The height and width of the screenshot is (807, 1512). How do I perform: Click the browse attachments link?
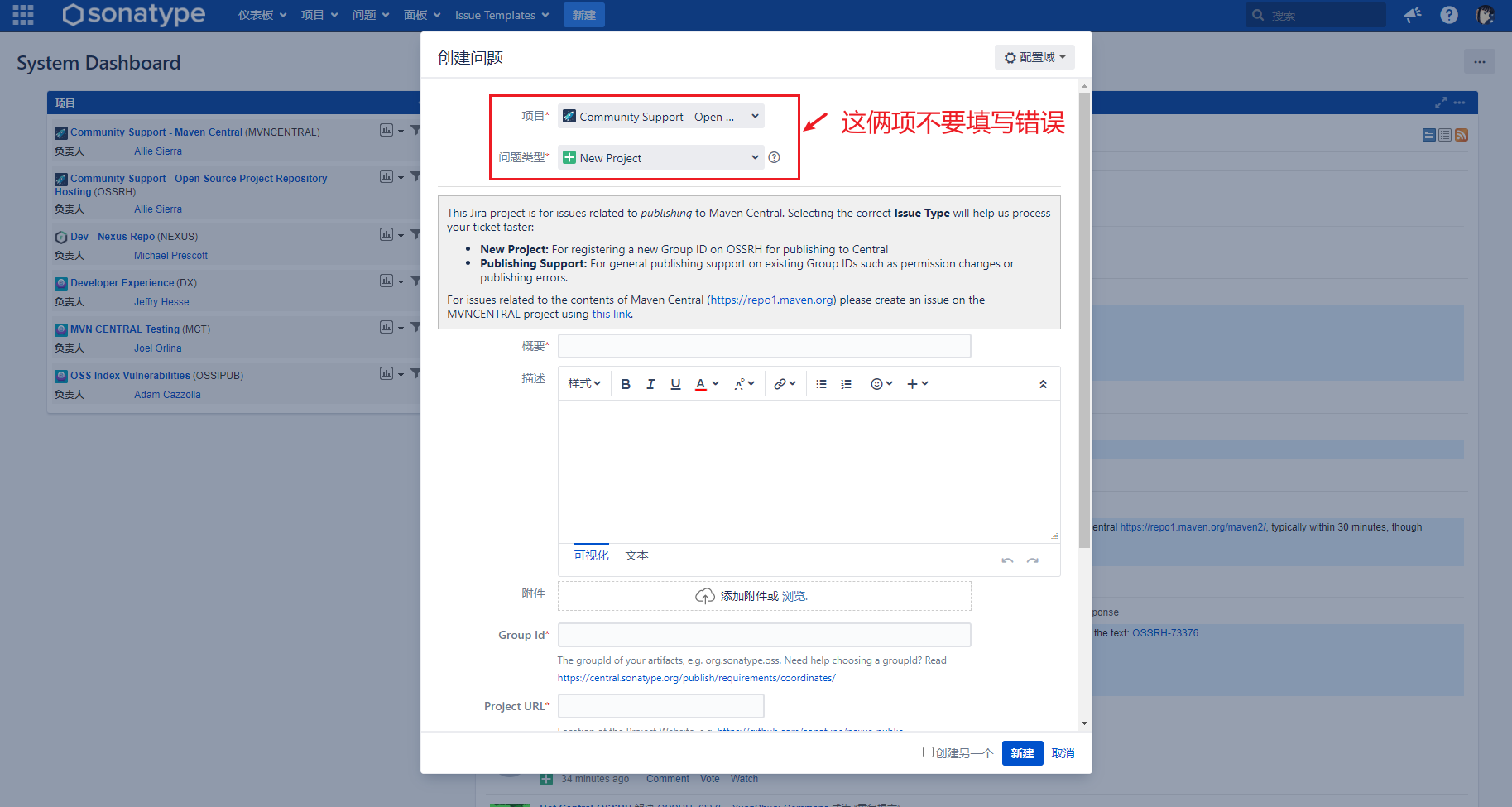(x=794, y=596)
